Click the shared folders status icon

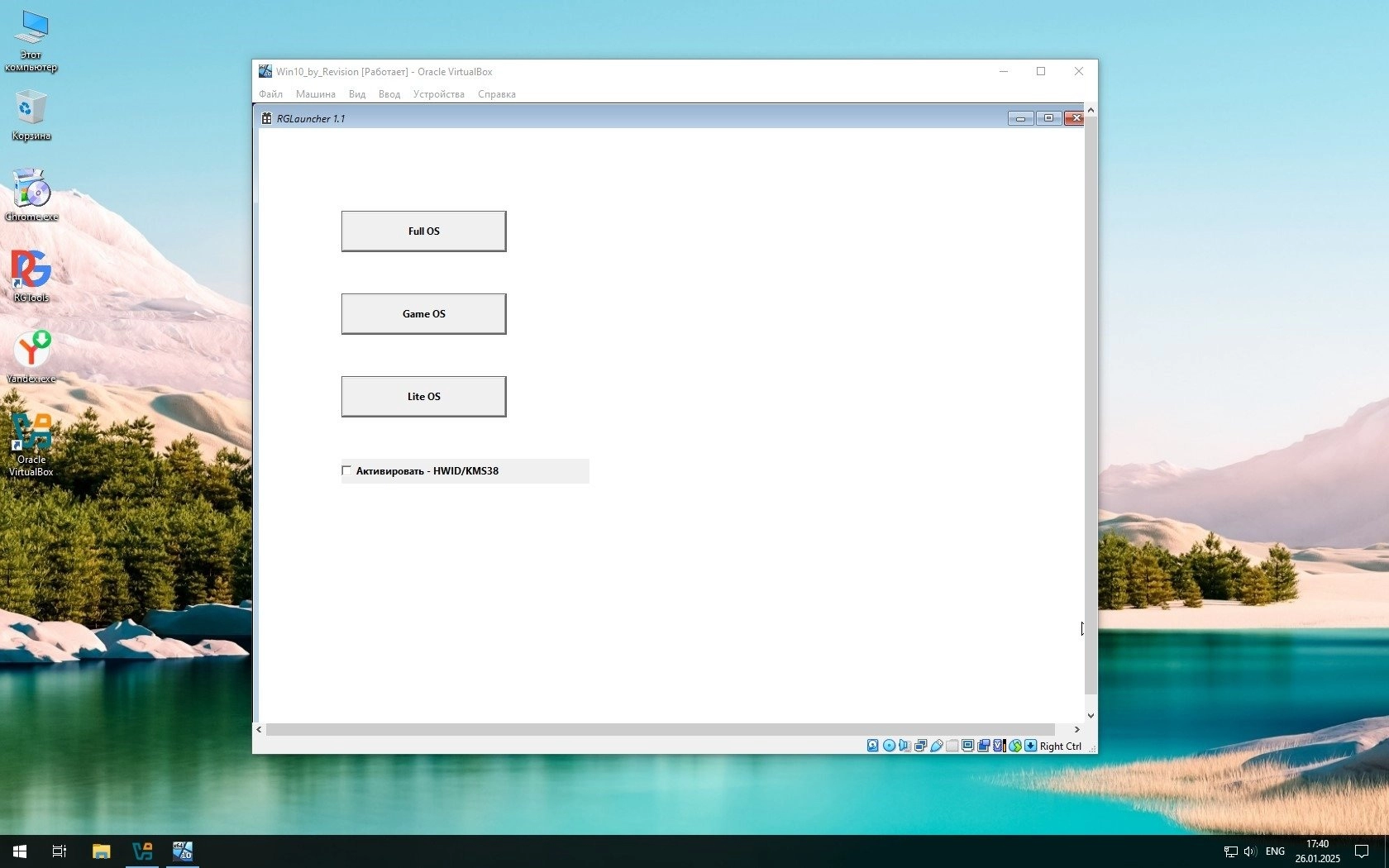pyautogui.click(x=952, y=746)
